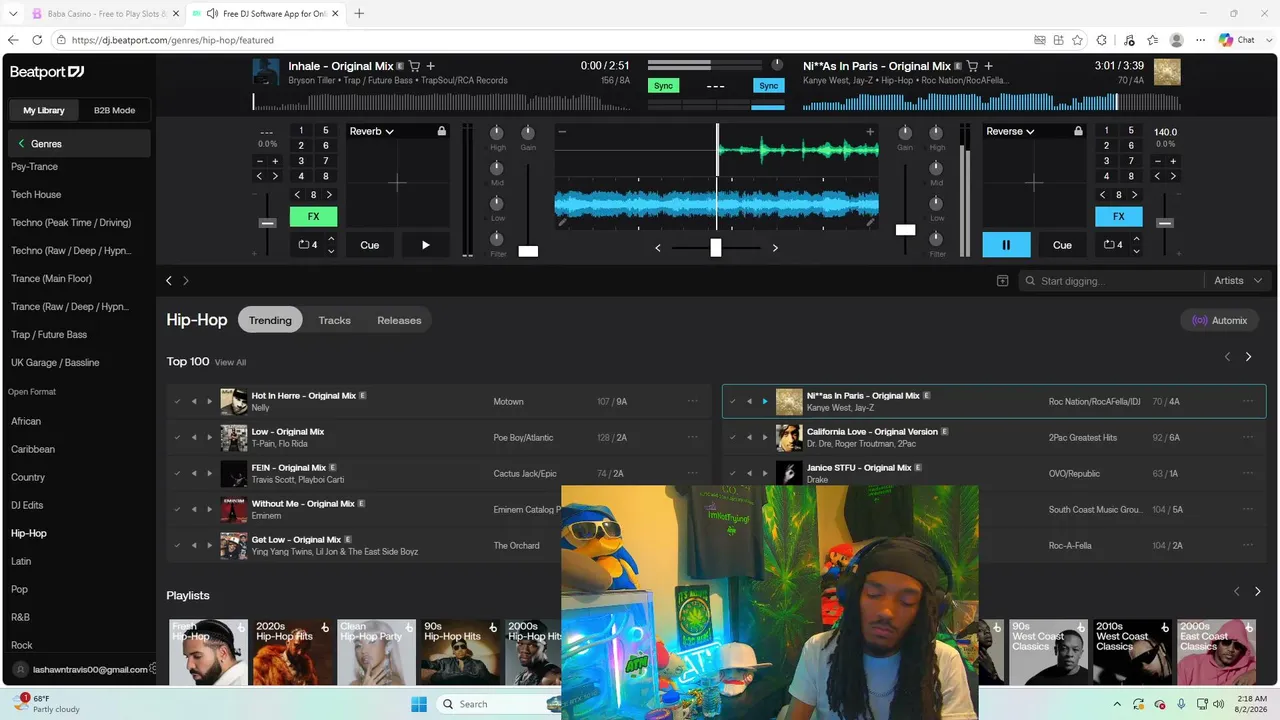This screenshot has height=720, width=1280.
Task: Nudge right deck backward with left arrow
Action: (1158, 176)
